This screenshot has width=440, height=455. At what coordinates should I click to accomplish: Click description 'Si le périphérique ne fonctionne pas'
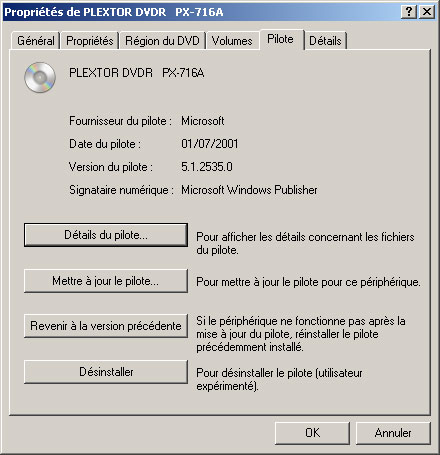point(301,334)
